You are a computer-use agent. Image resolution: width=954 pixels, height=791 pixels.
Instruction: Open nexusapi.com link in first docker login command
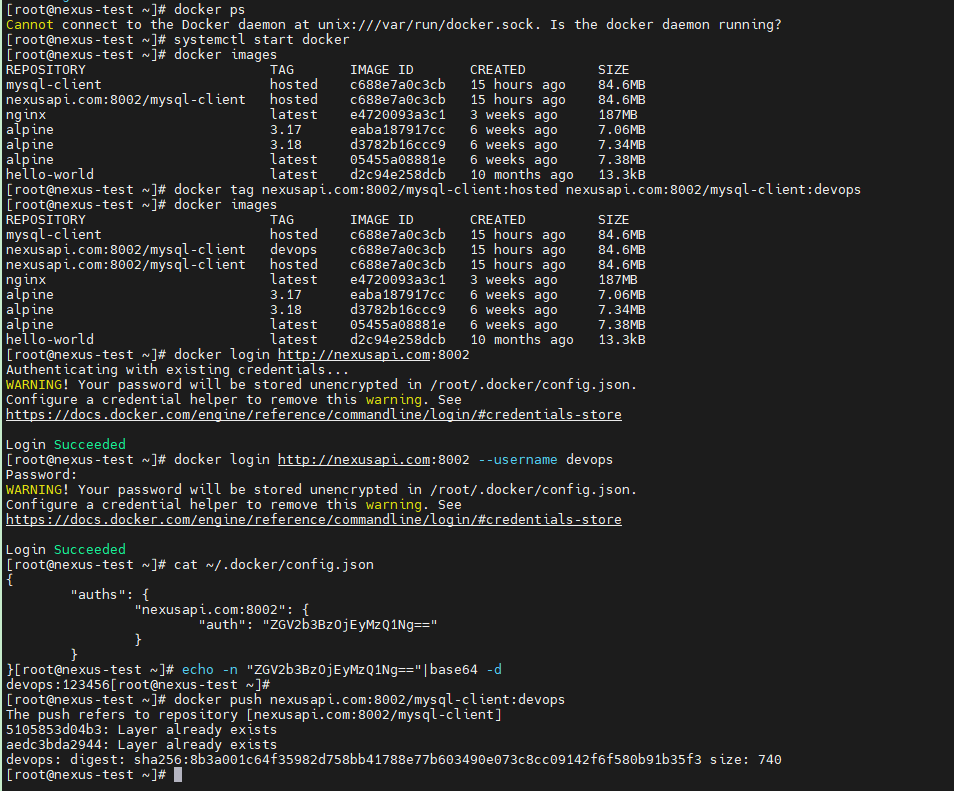pyautogui.click(x=354, y=355)
